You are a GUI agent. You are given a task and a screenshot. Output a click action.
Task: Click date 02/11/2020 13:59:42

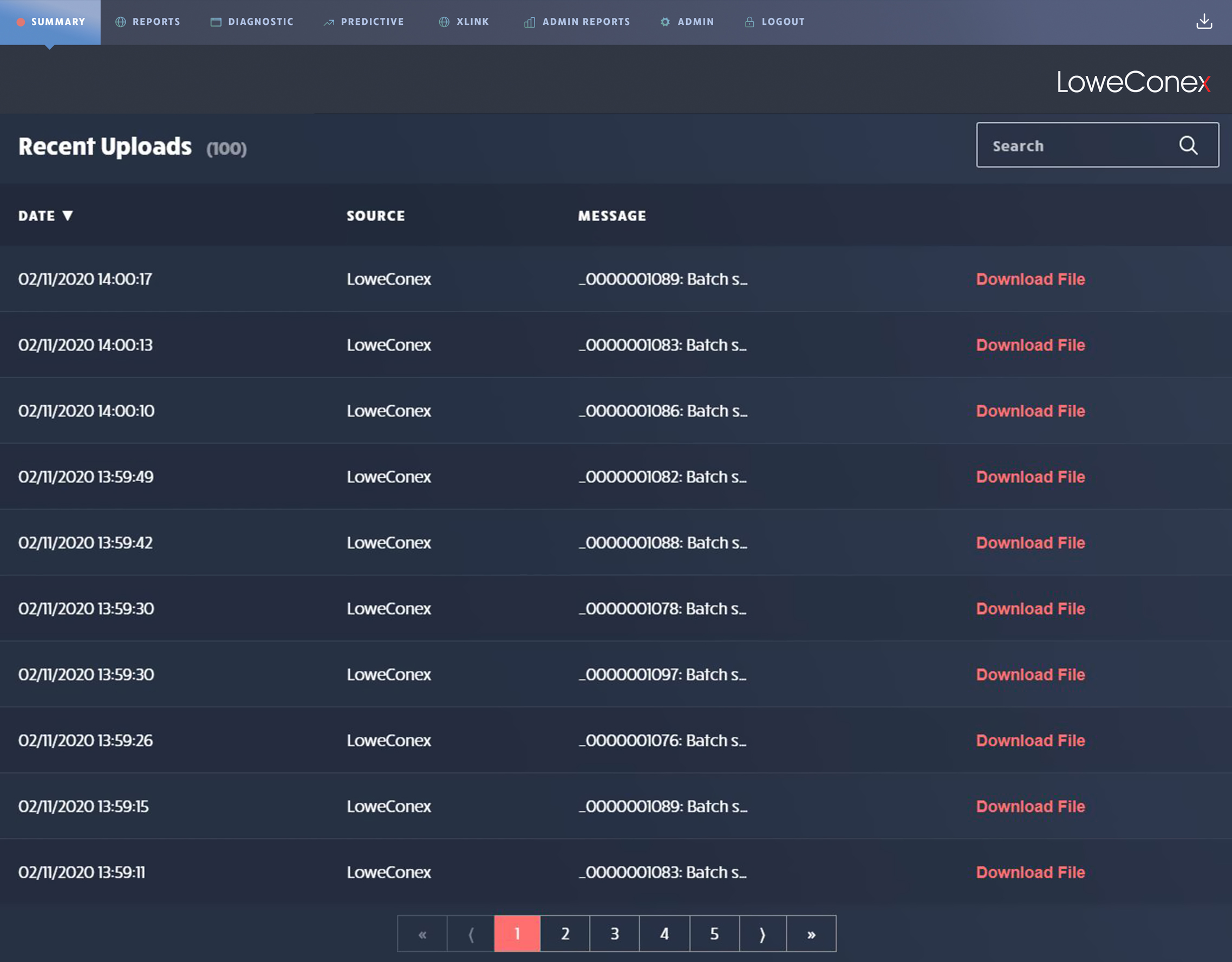(85, 543)
